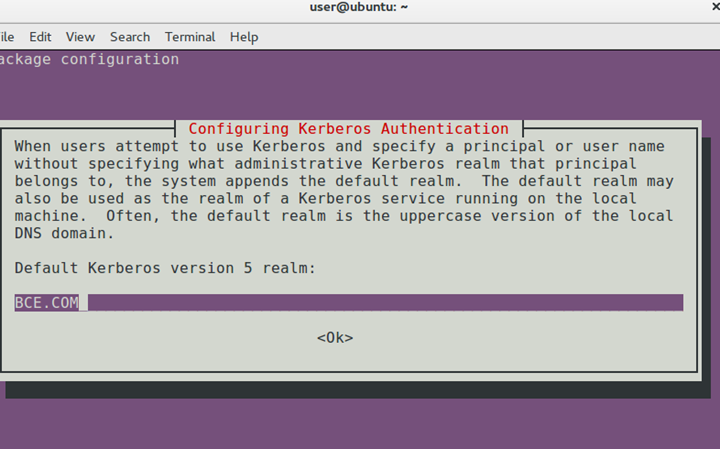Open the View menu
Viewport: 720px width, 449px height.
tap(80, 37)
